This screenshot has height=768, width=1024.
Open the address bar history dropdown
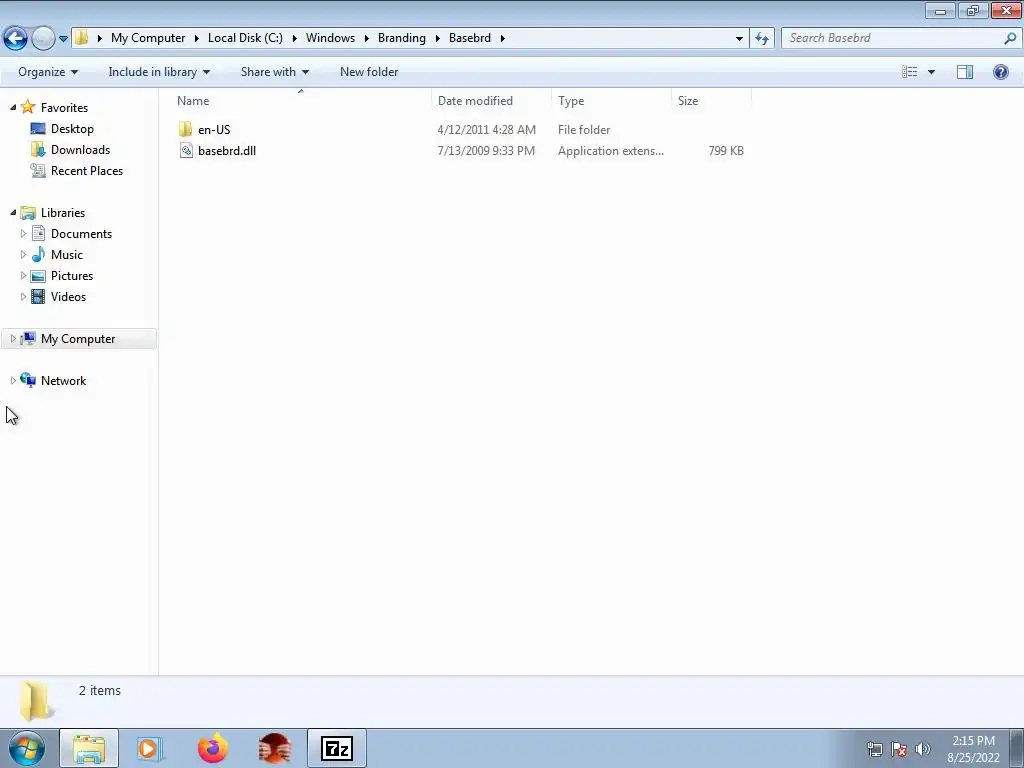click(739, 39)
